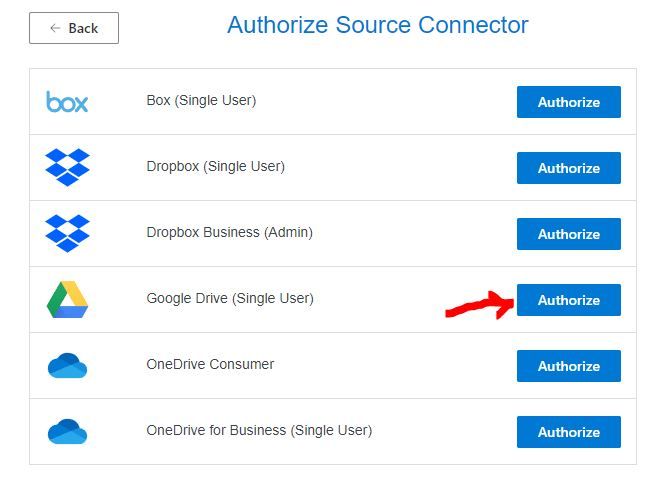The image size is (657, 499).
Task: Authorize the Google Drive (Single User) connector
Action: pos(568,300)
